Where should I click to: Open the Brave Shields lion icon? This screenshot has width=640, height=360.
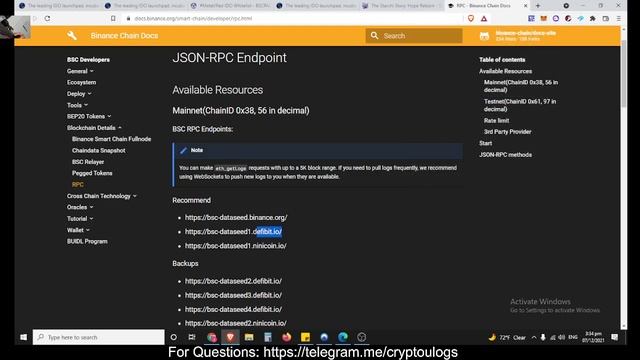tap(471, 18)
